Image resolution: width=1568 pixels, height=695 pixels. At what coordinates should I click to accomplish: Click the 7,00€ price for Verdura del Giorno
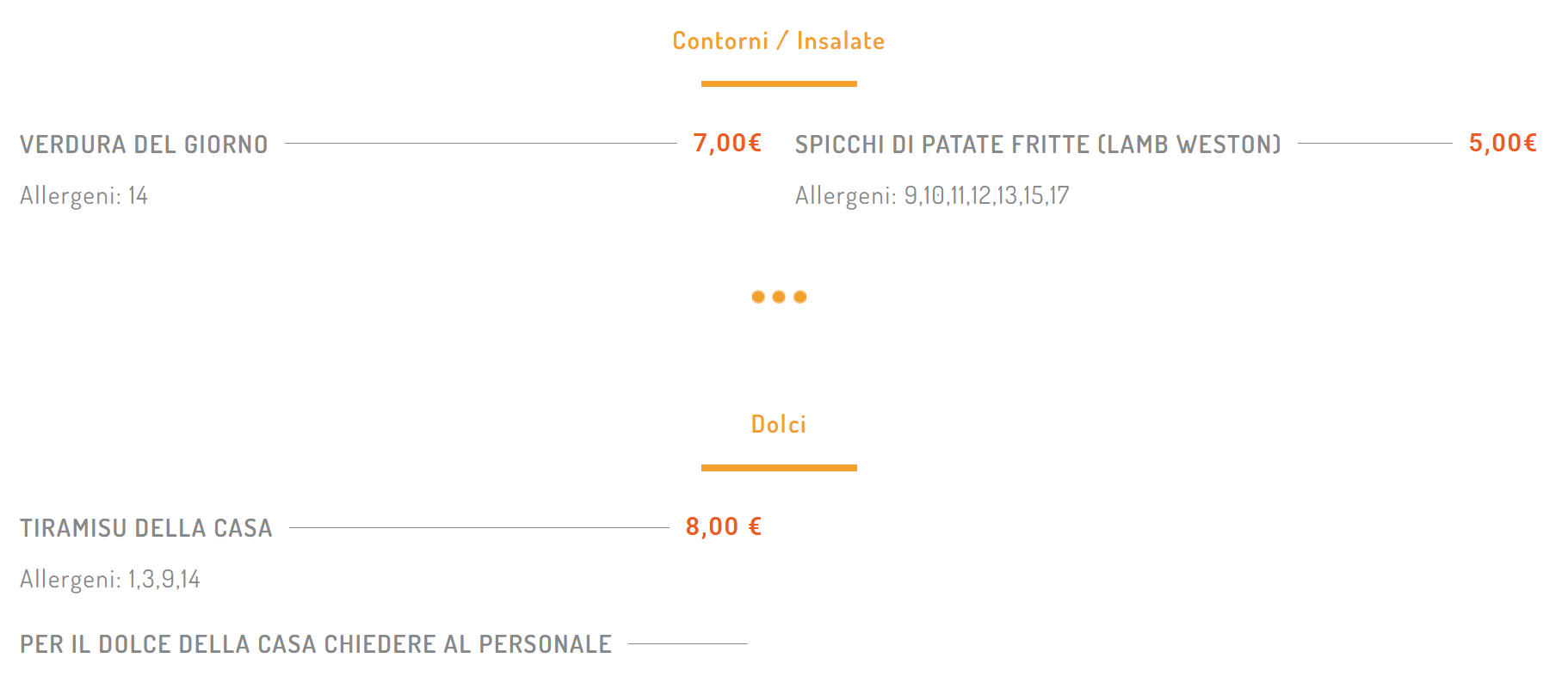pos(727,143)
